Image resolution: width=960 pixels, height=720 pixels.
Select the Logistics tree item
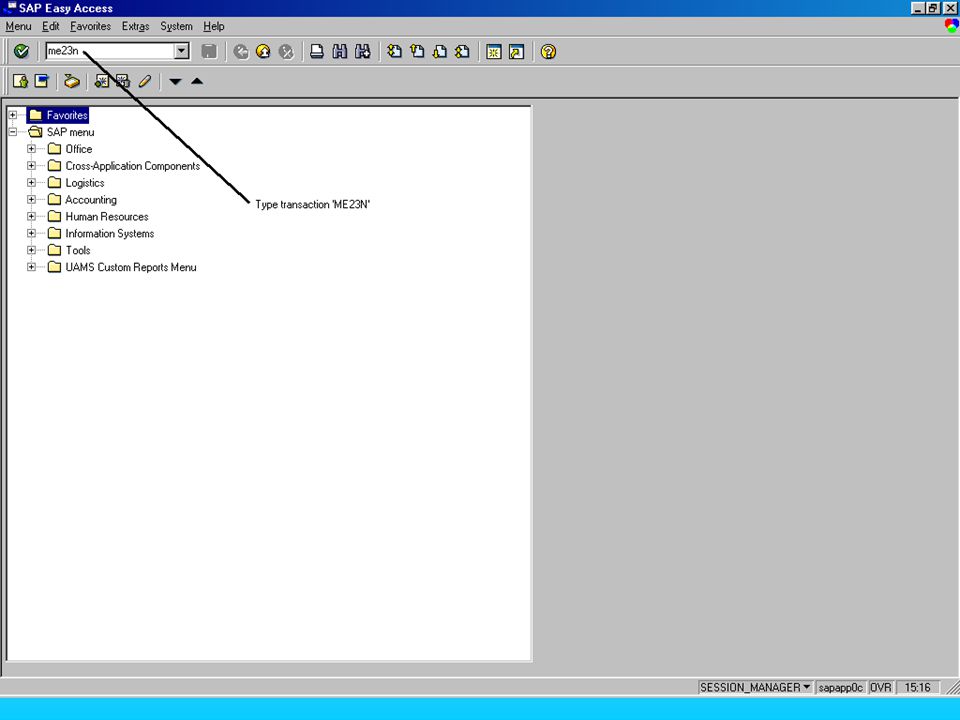[85, 182]
